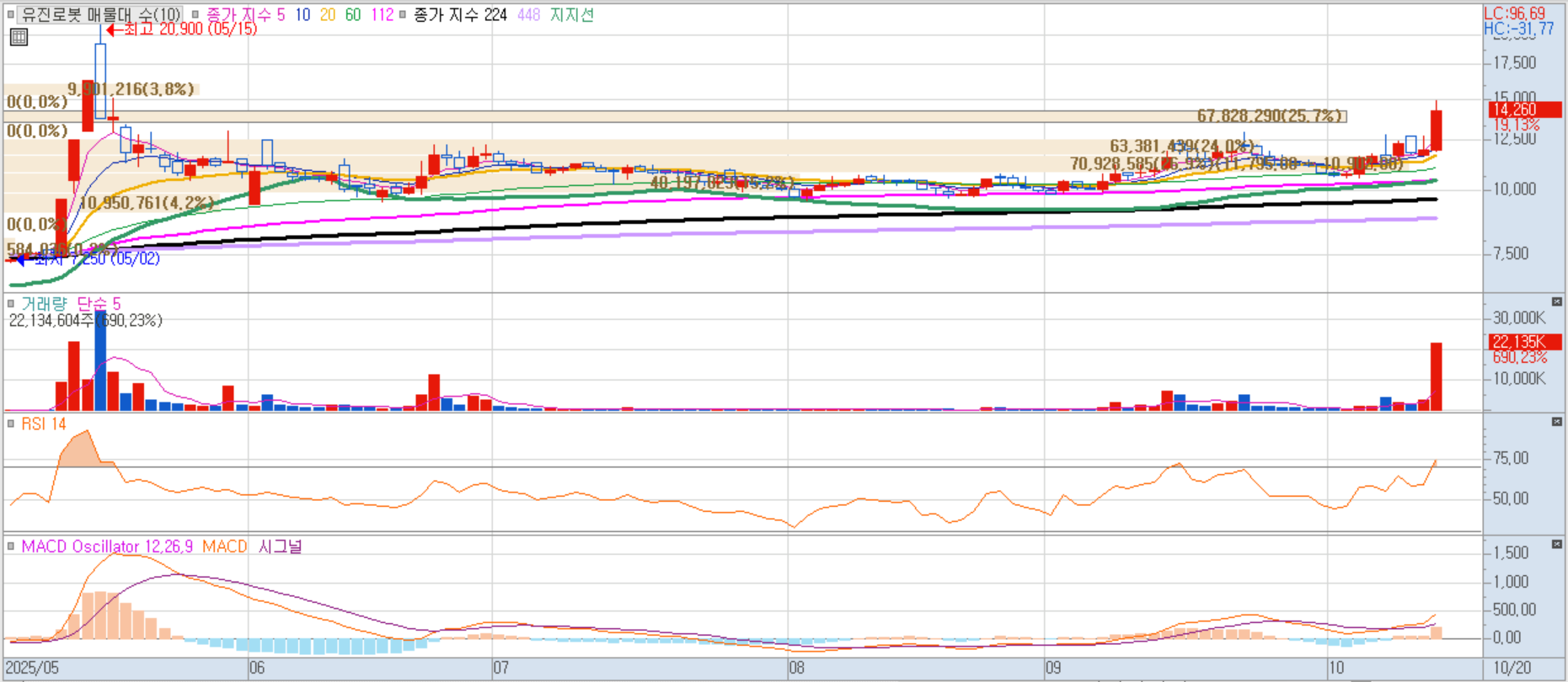Image resolution: width=1568 pixels, height=682 pixels.
Task: Click the 2025/05 date axis label
Action: point(33,668)
